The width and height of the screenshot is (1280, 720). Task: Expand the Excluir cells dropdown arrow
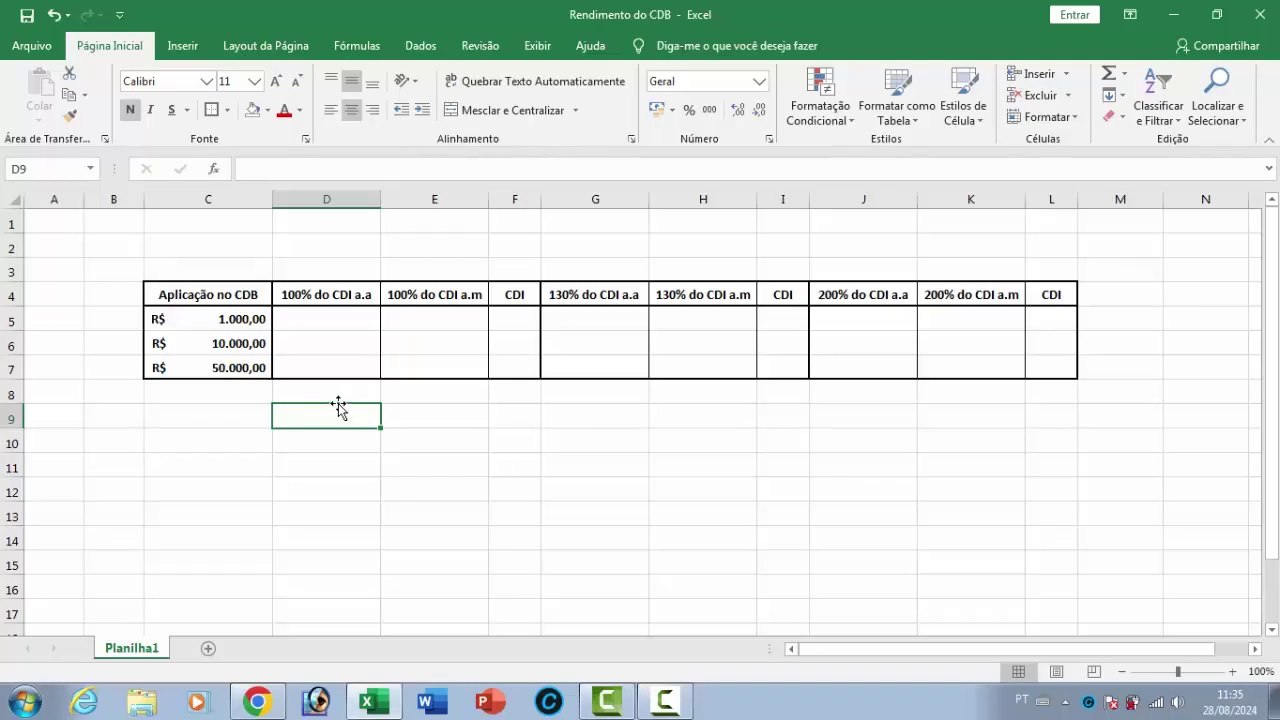click(x=1068, y=95)
